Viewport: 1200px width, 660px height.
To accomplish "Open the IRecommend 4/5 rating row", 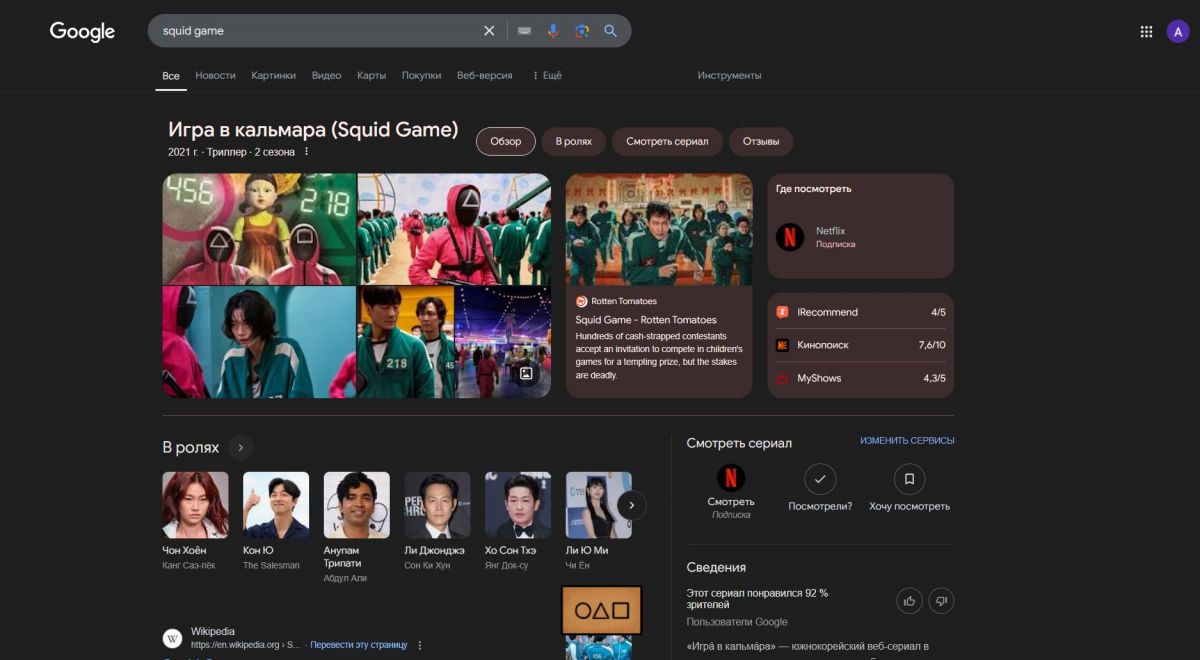I will pyautogui.click(x=861, y=312).
